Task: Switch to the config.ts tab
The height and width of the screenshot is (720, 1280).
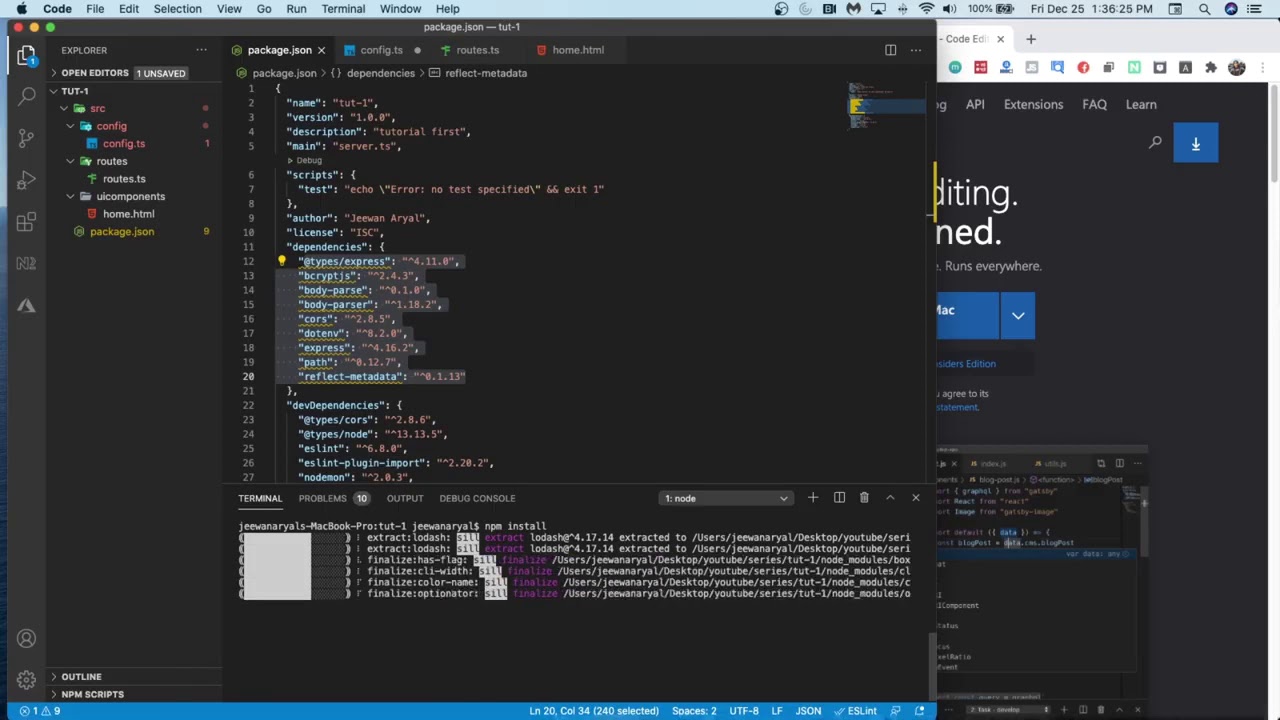Action: (x=381, y=50)
